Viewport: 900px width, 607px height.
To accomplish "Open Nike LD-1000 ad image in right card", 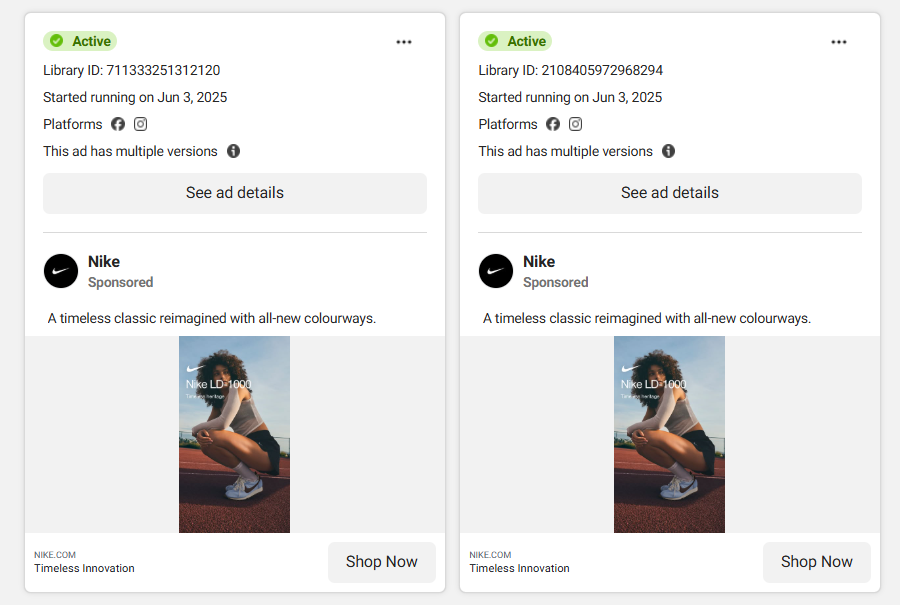I will tap(669, 434).
